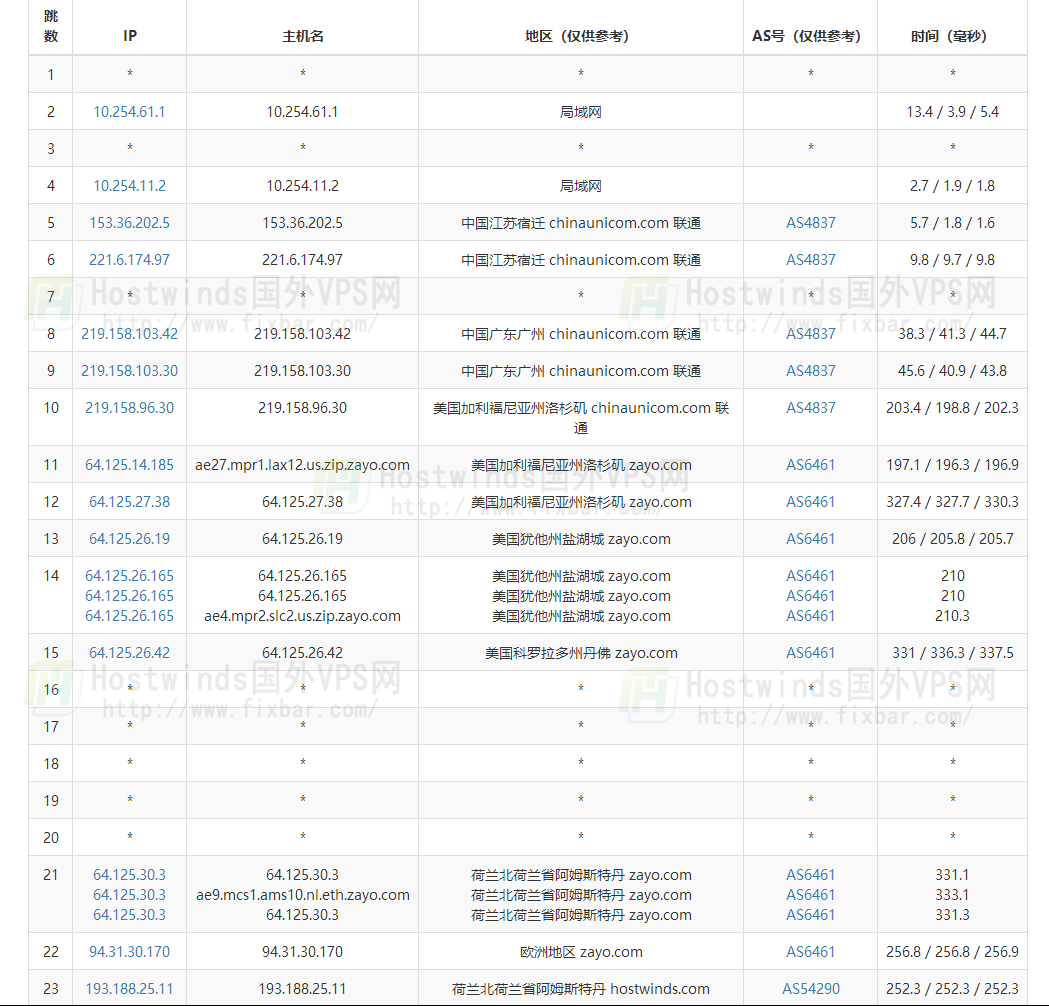Click time value 2.7 / 1.9 / 1.8
The width and height of the screenshot is (1049, 1006).
(952, 186)
